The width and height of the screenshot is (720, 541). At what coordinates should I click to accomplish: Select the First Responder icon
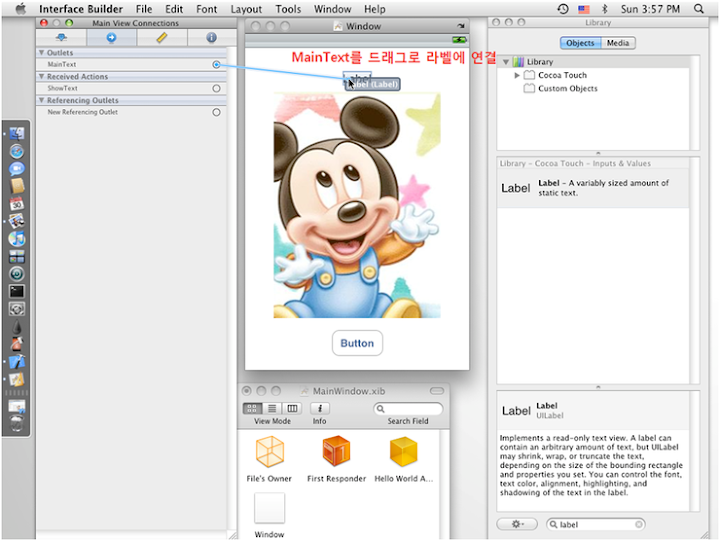click(x=336, y=453)
